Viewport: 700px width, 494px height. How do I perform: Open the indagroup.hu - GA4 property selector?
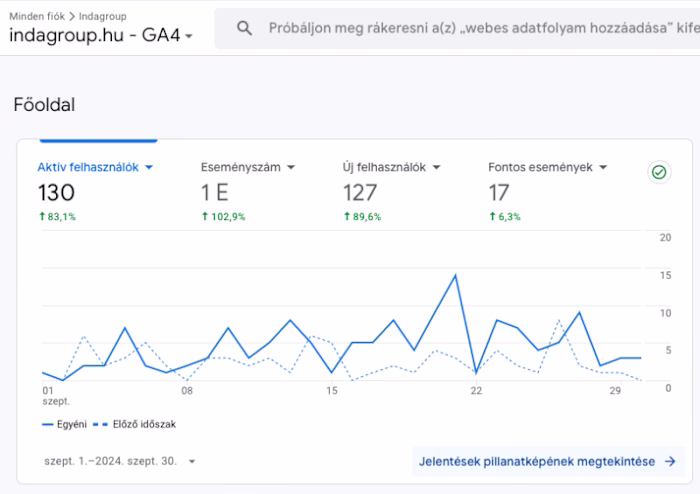point(101,35)
